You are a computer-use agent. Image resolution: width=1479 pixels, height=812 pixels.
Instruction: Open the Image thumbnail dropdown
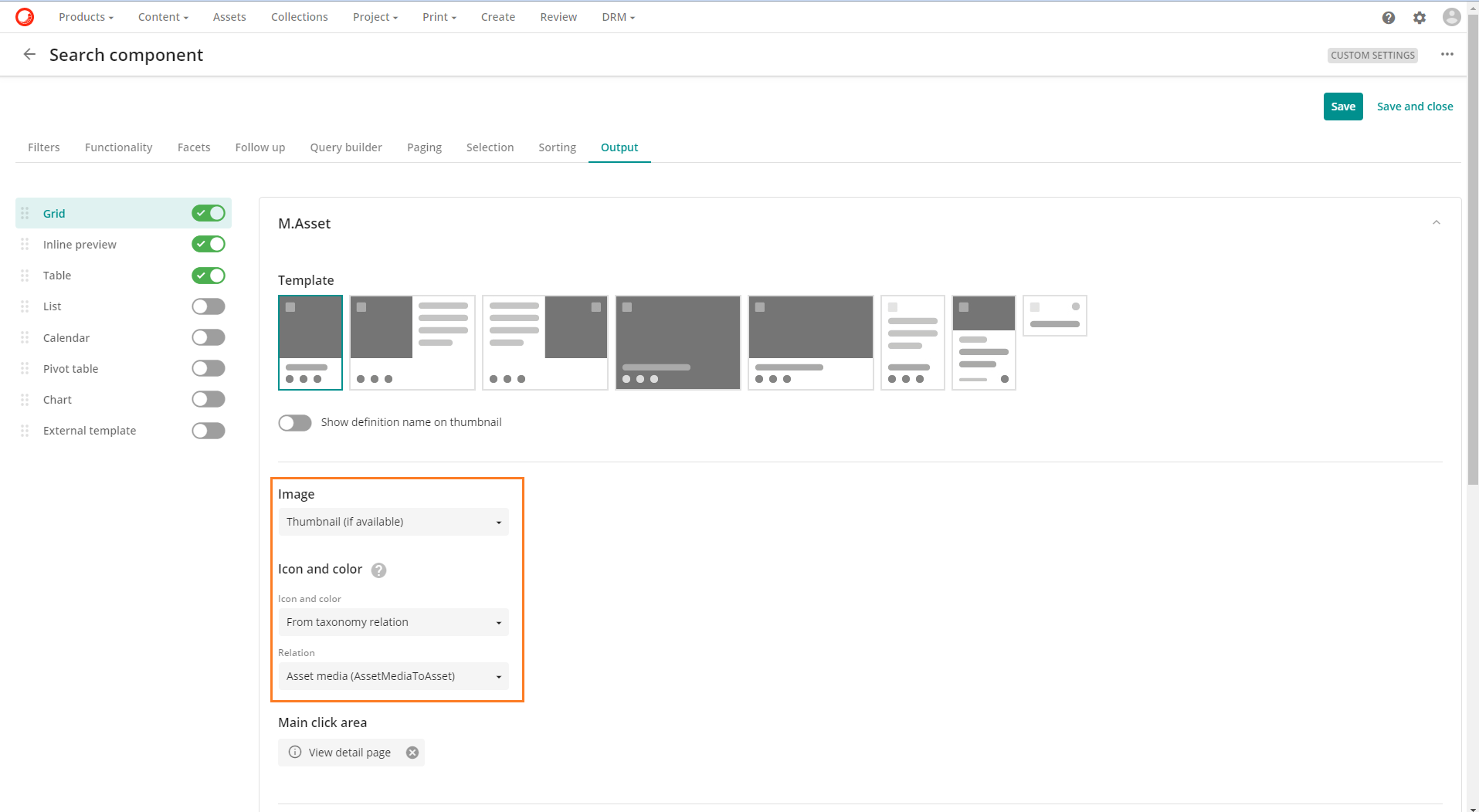pyautogui.click(x=393, y=521)
